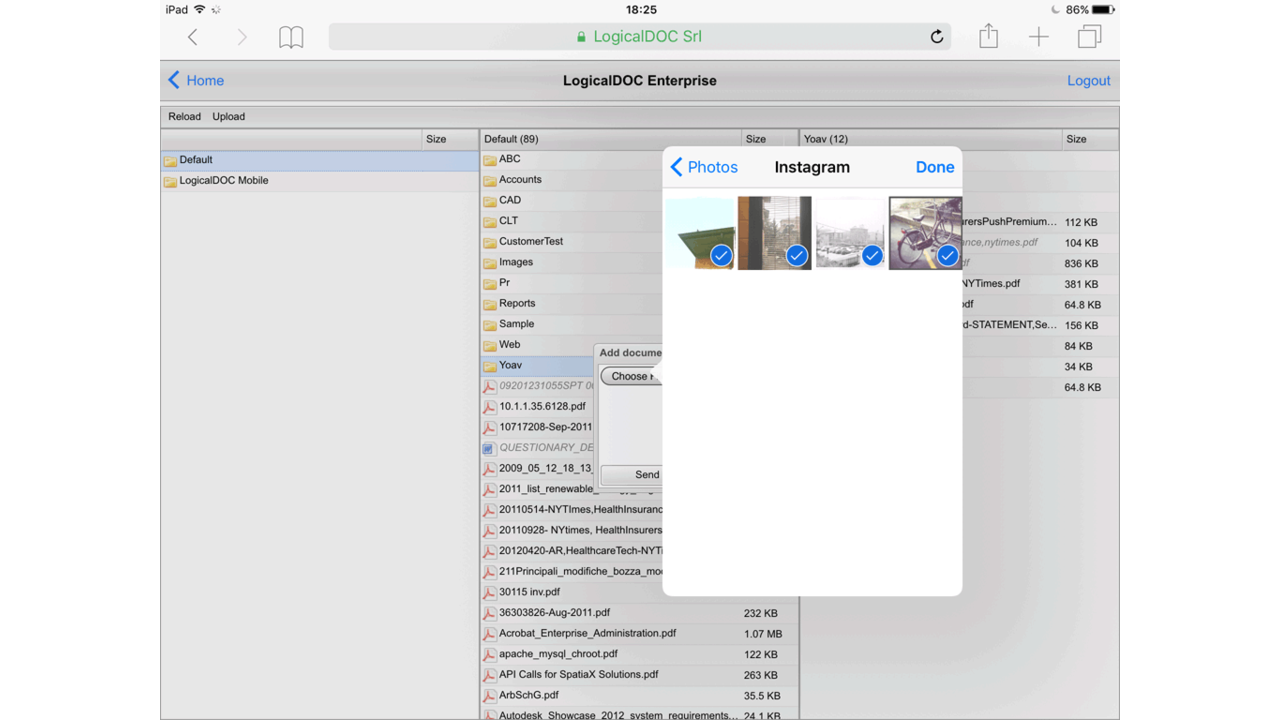The width and height of the screenshot is (1280, 720).
Task: Open the Share menu in Safari toolbar
Action: [x=988, y=36]
